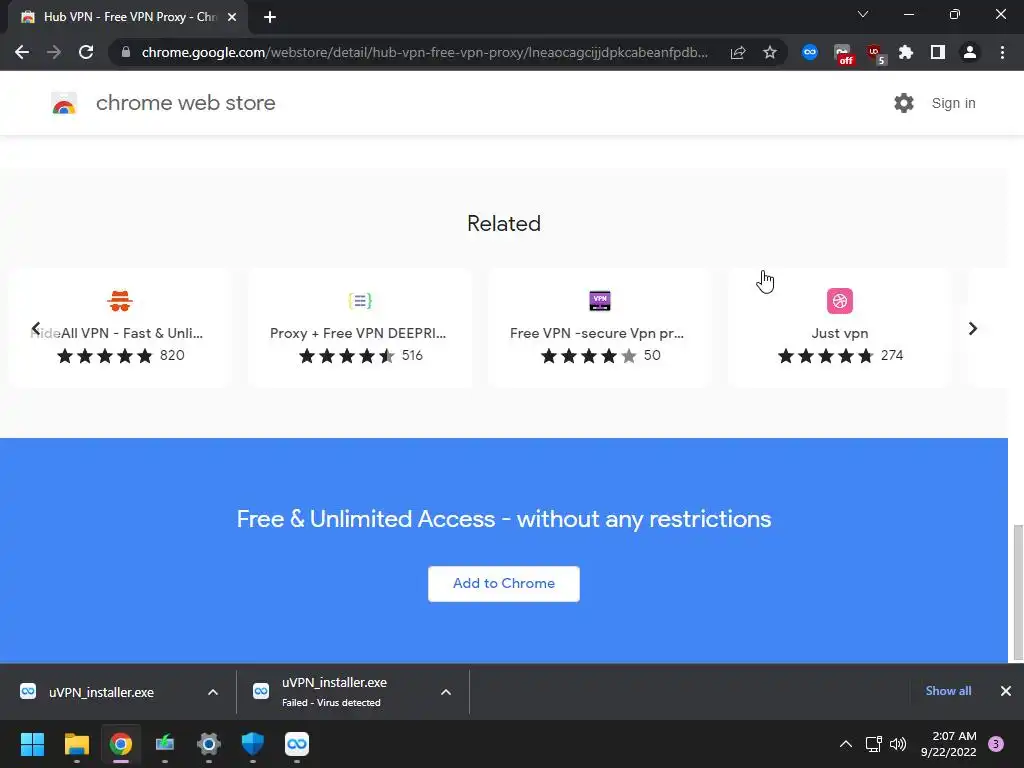The image size is (1024, 768).
Task: Click the 516 rating count
Action: click(x=412, y=355)
